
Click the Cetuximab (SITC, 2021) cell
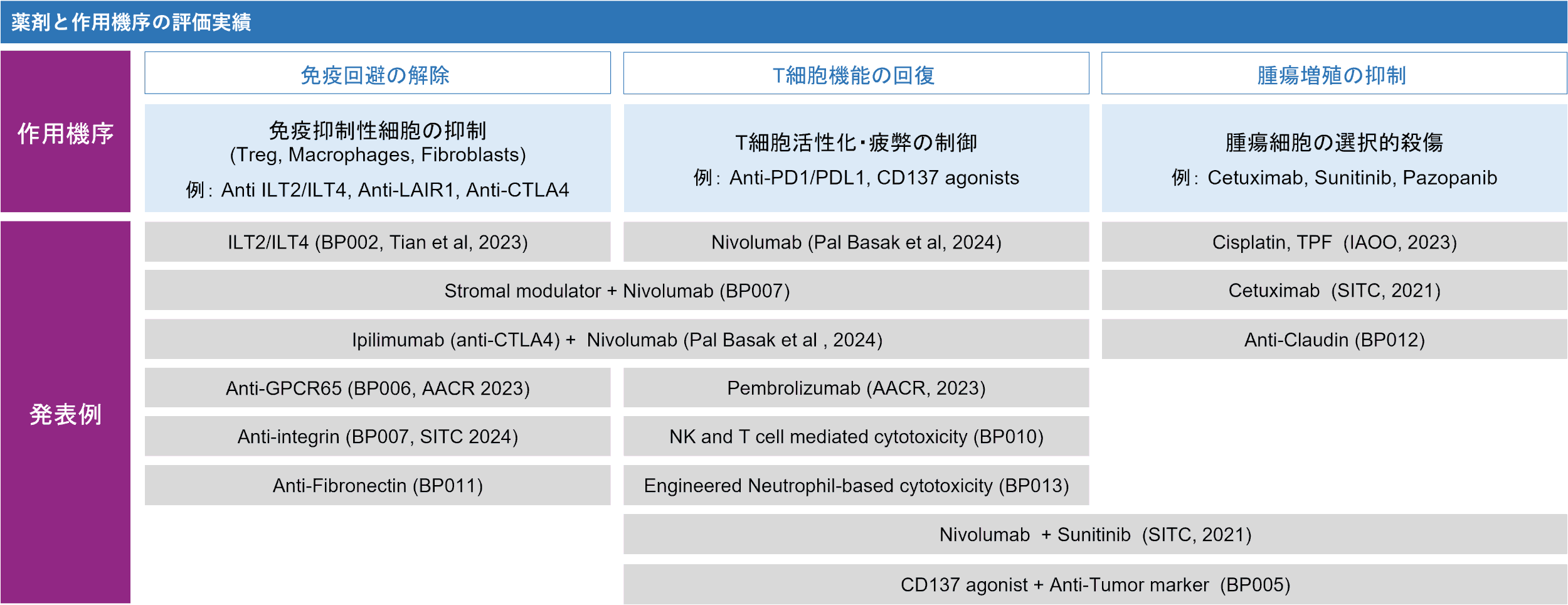[x=1333, y=291]
